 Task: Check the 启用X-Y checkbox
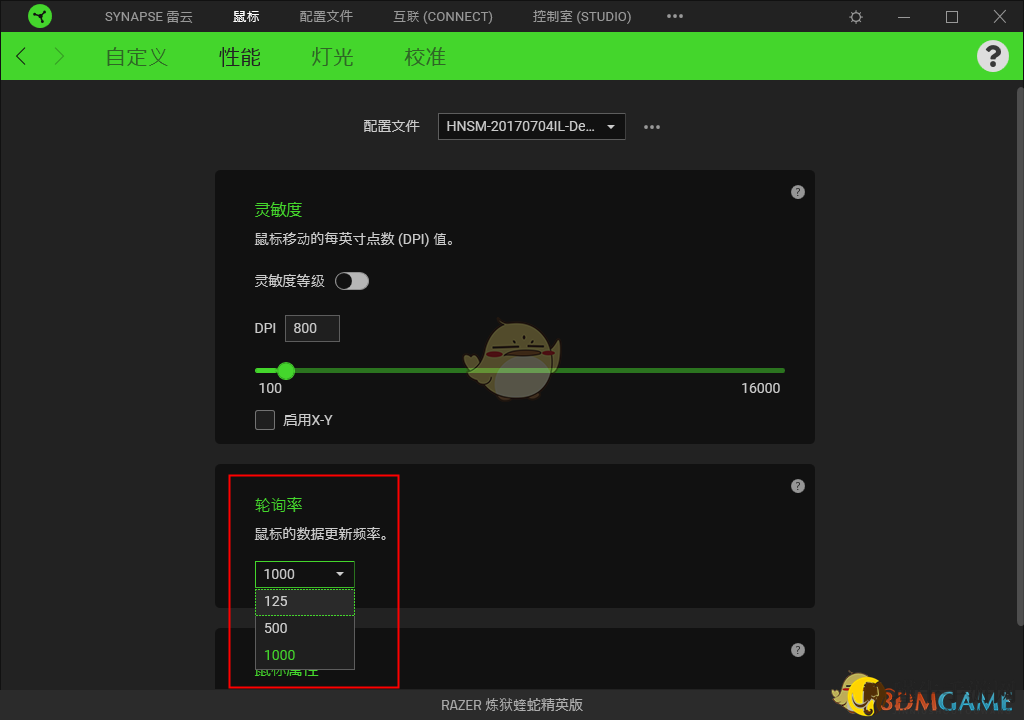point(265,420)
